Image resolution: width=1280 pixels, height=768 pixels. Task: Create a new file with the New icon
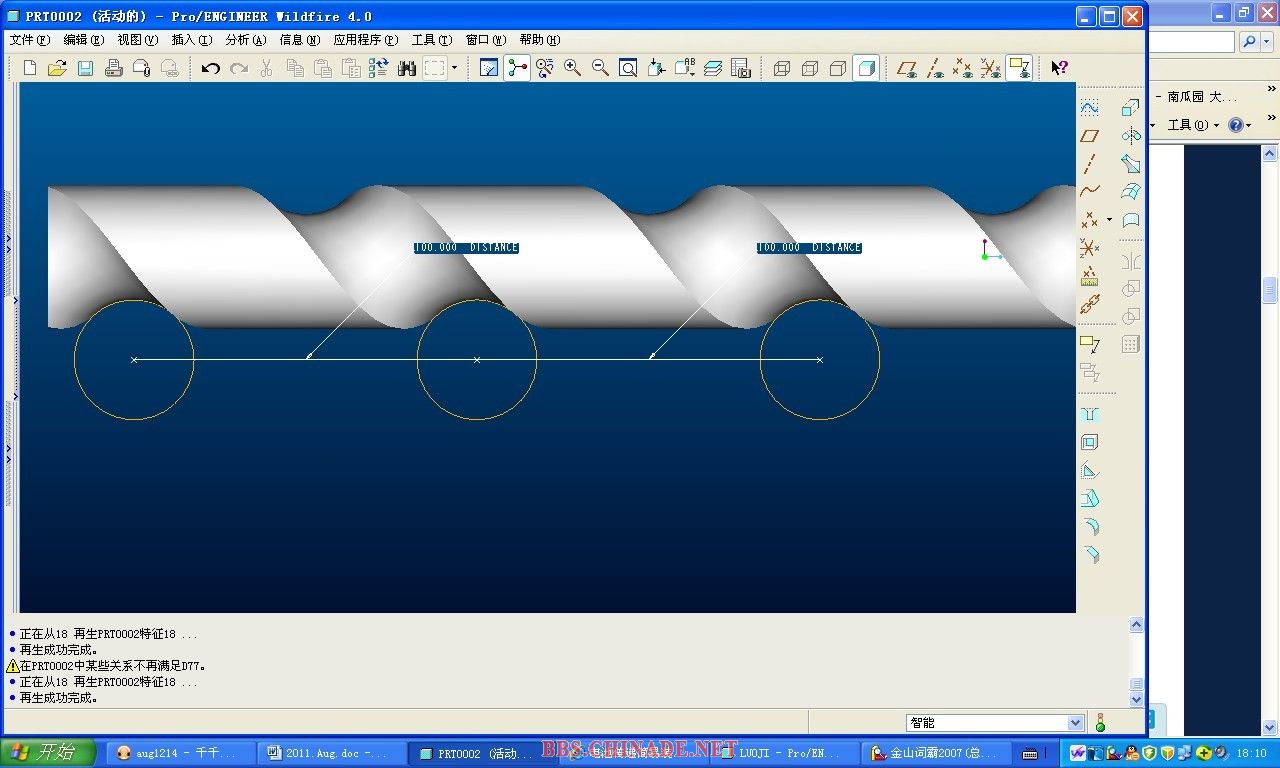pos(30,68)
